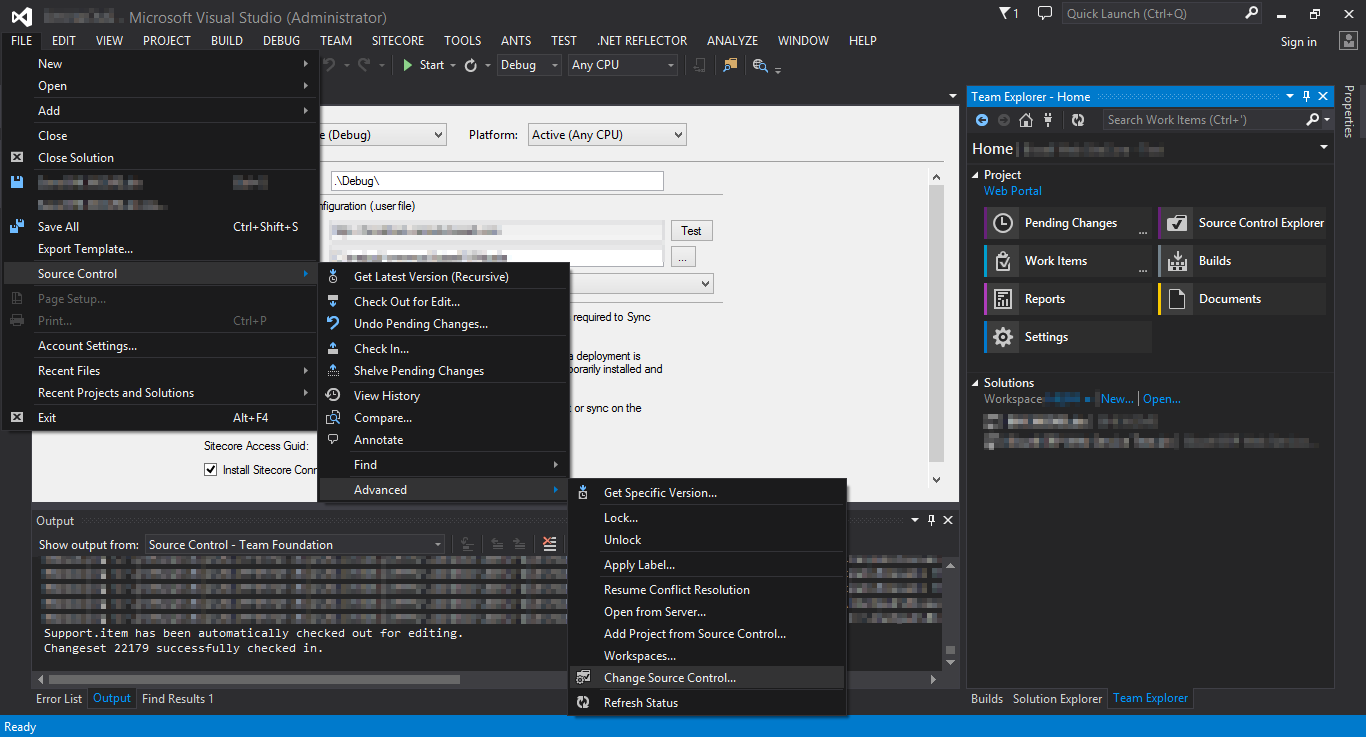Click the Documents page icon

1177,299
